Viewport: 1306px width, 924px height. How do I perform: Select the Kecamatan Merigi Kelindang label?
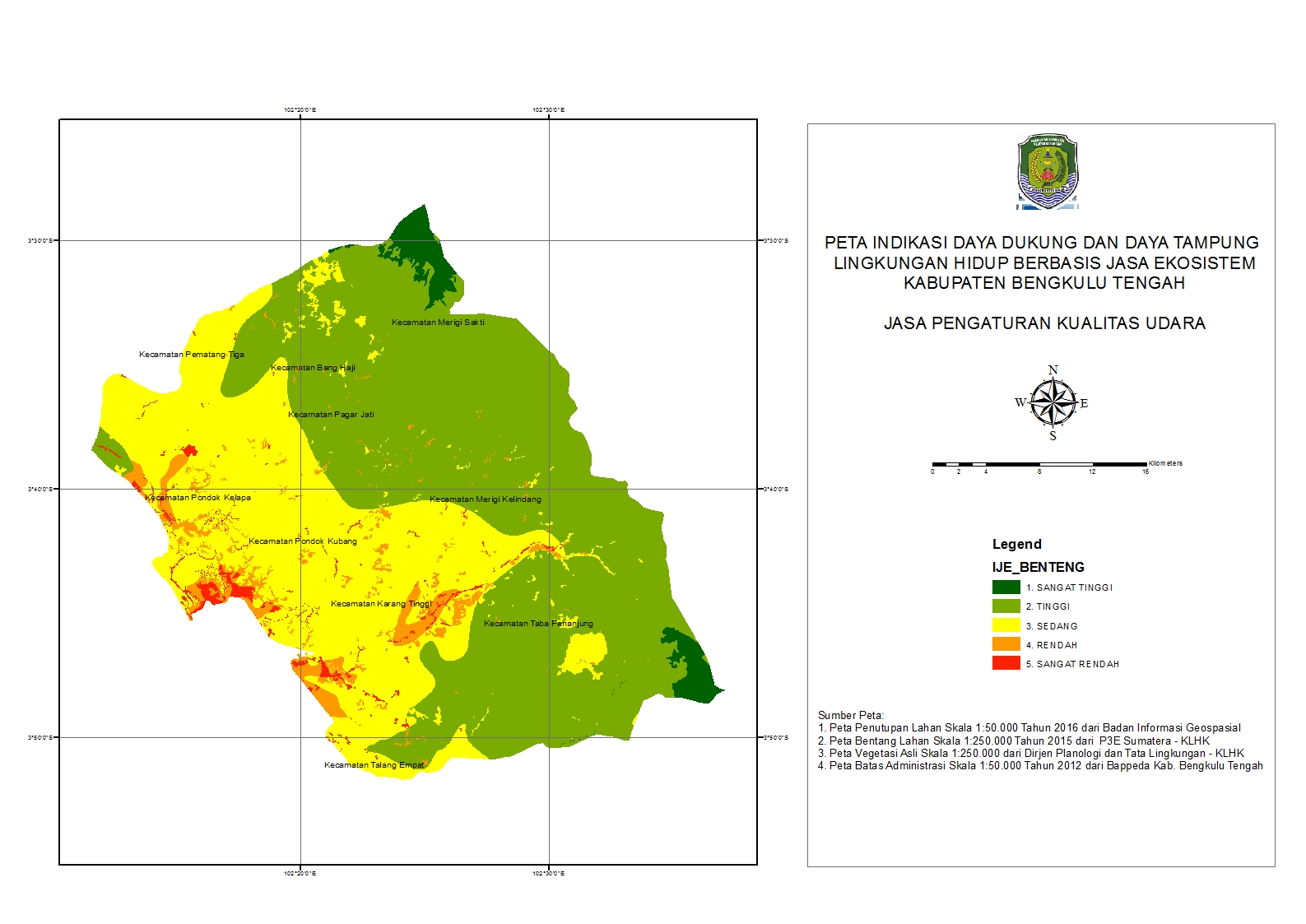[x=486, y=499]
